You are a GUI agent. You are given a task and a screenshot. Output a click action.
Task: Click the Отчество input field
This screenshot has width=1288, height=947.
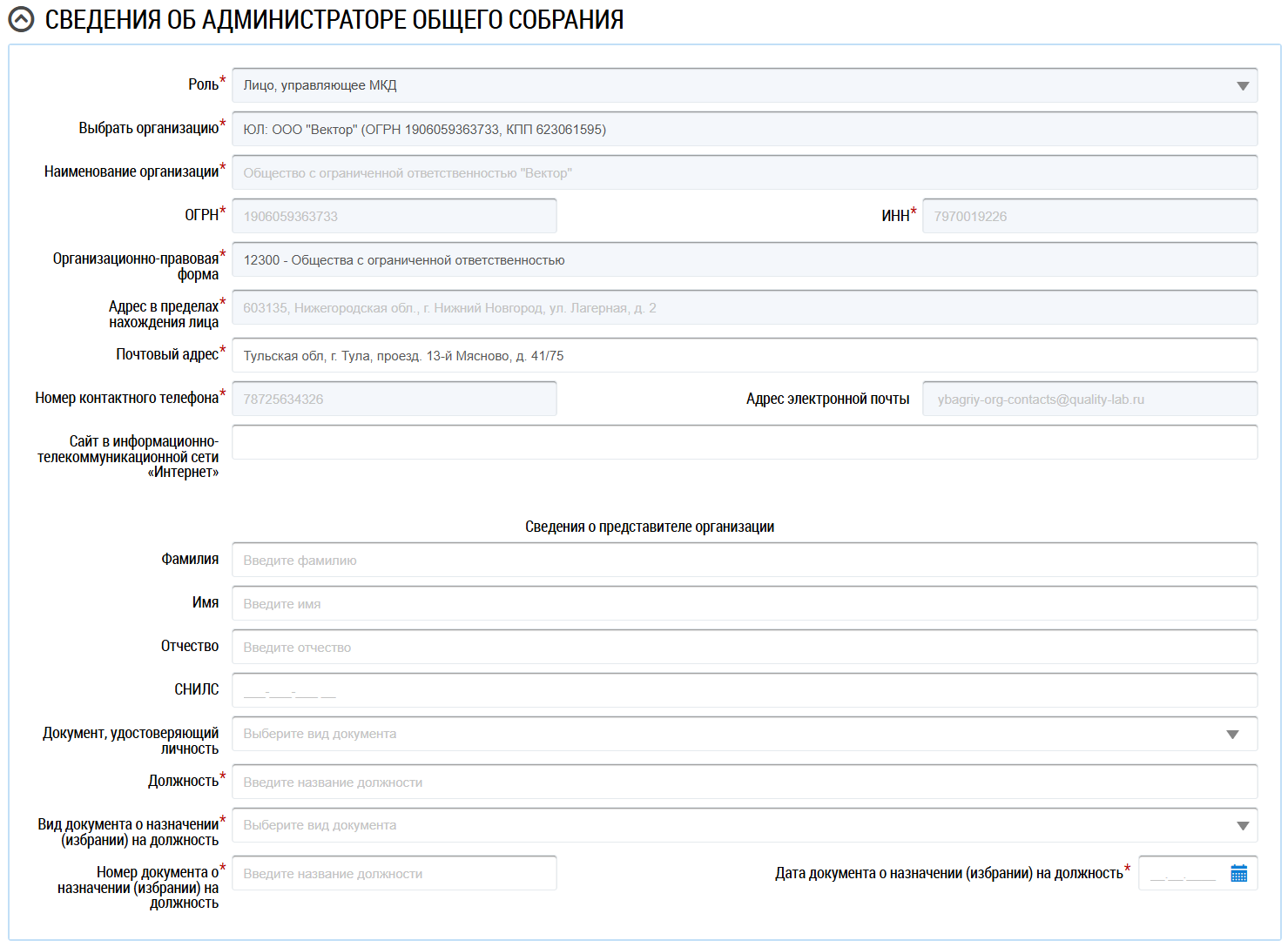tap(744, 647)
